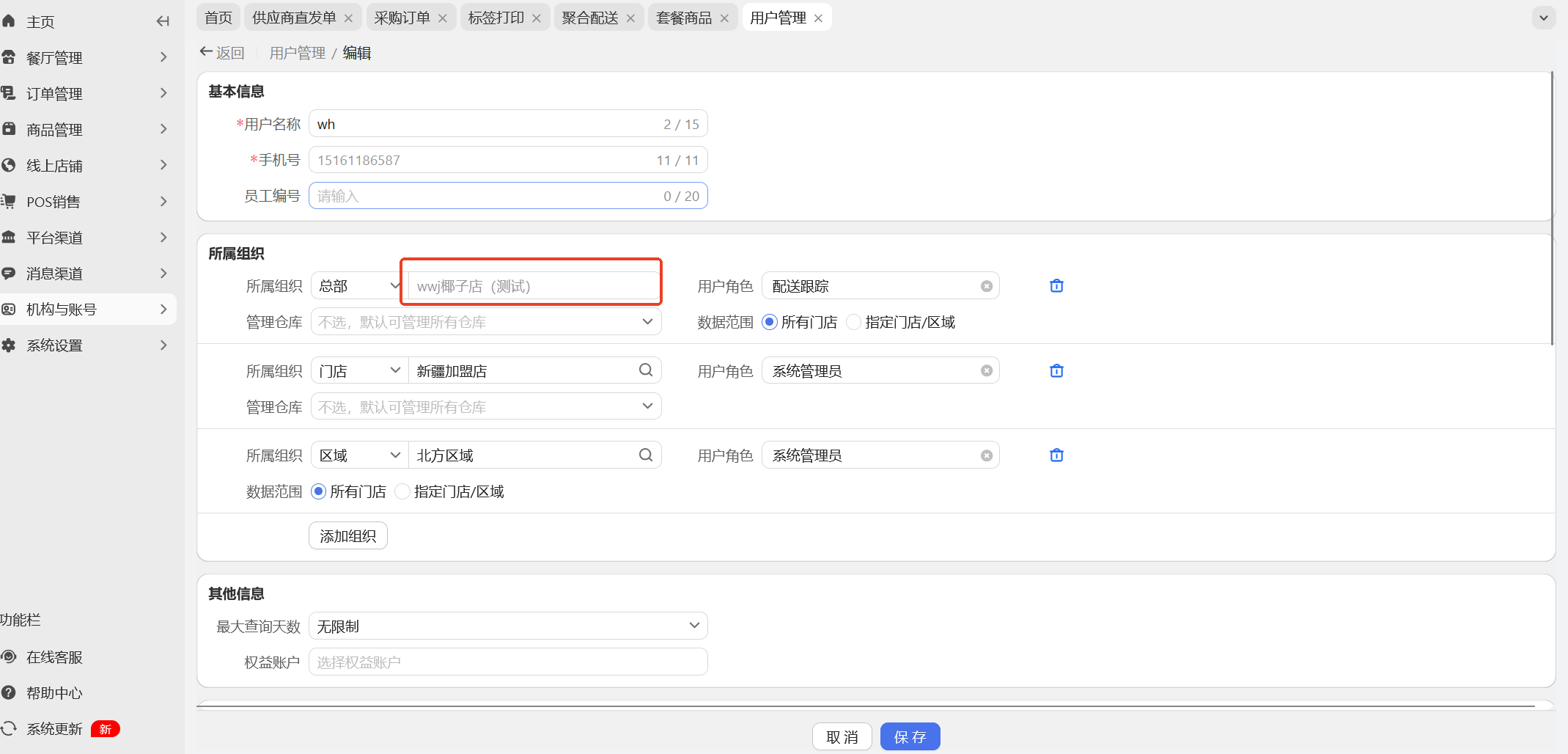Viewport: 1568px width, 754px height.
Task: Select 所有门店 for the 总部 organization
Action: [770, 322]
